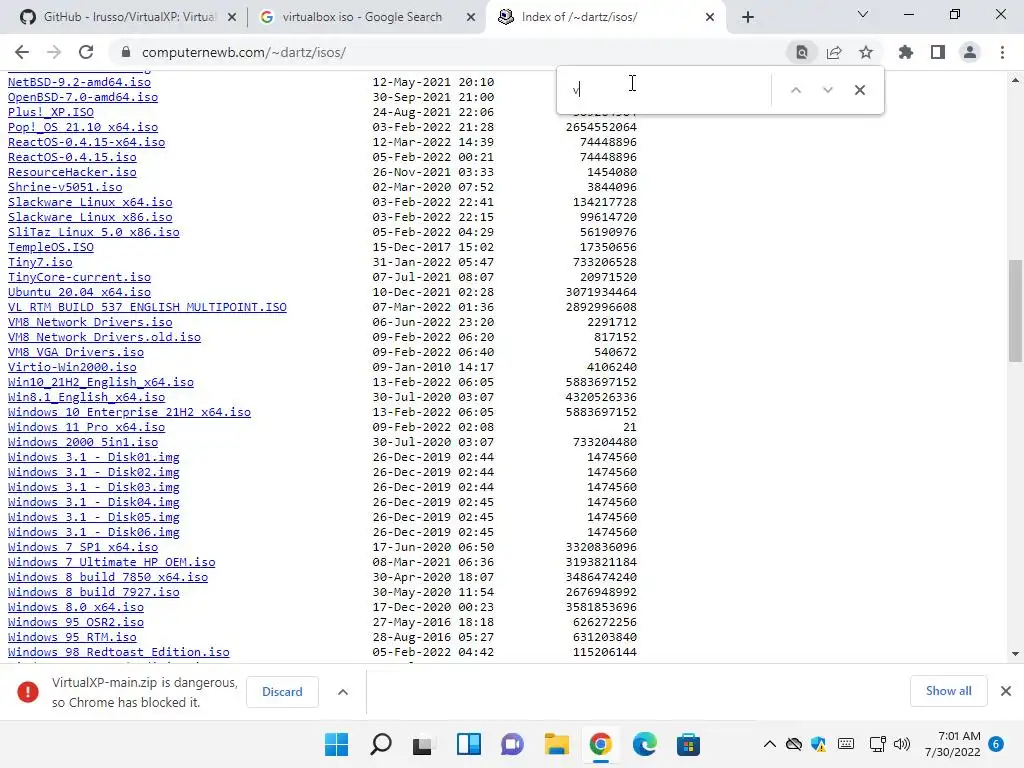Screen dimensions: 1024x768
Task: Open the Extensions puzzle icon
Action: coord(906,52)
